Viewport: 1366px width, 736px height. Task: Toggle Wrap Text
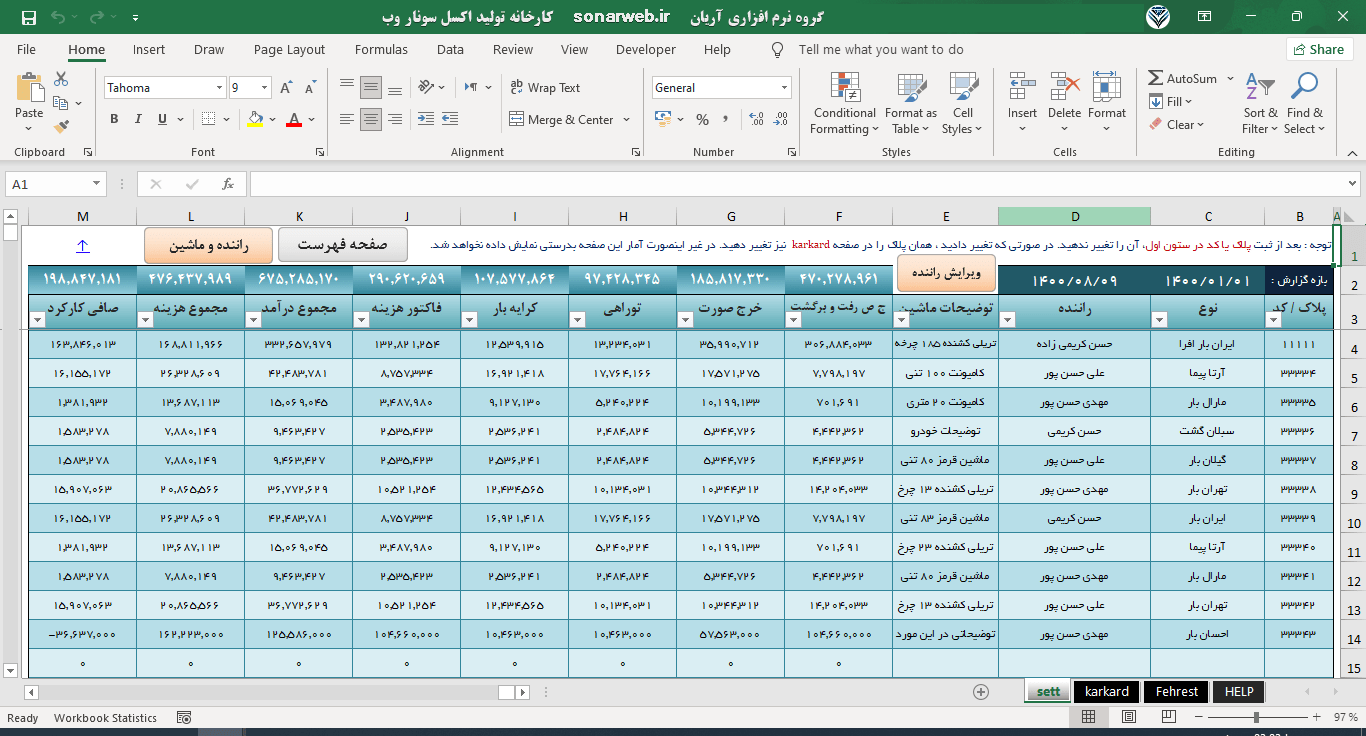point(544,88)
